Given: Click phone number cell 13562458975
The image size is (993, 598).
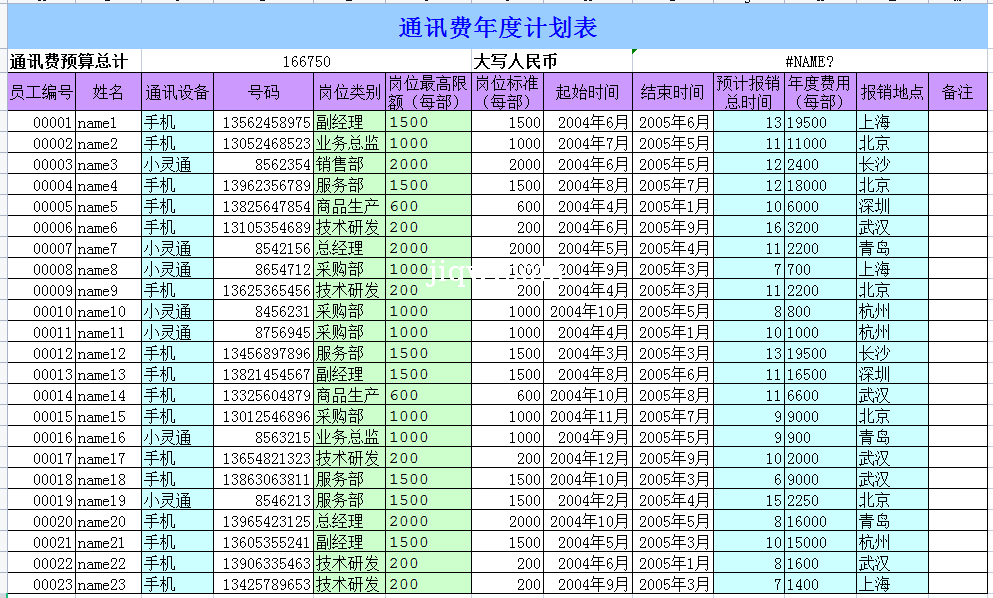Looking at the screenshot, I should point(264,122).
